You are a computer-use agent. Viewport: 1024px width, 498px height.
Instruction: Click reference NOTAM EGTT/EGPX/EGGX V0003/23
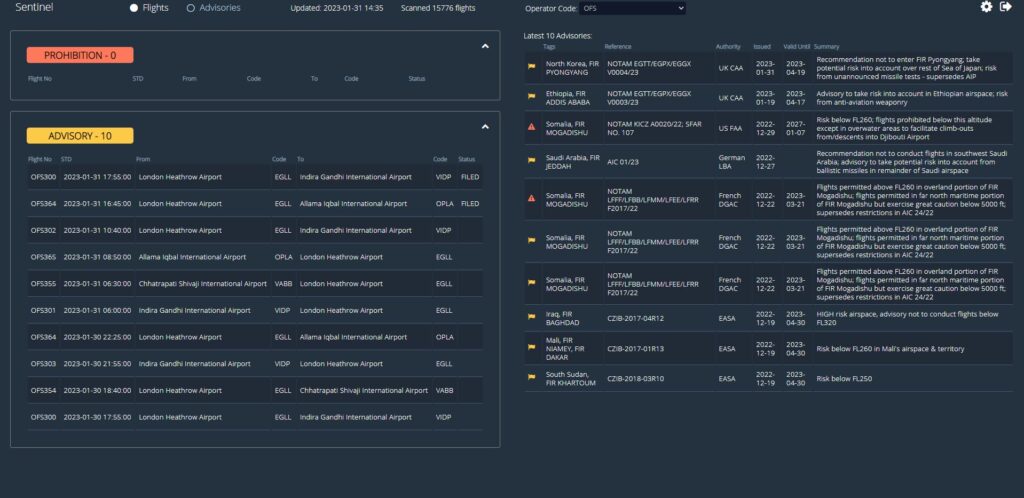649,98
